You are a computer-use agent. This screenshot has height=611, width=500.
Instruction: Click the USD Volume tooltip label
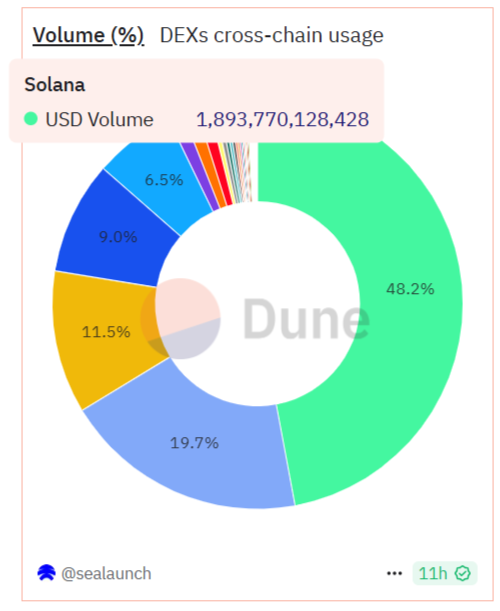click(x=99, y=119)
